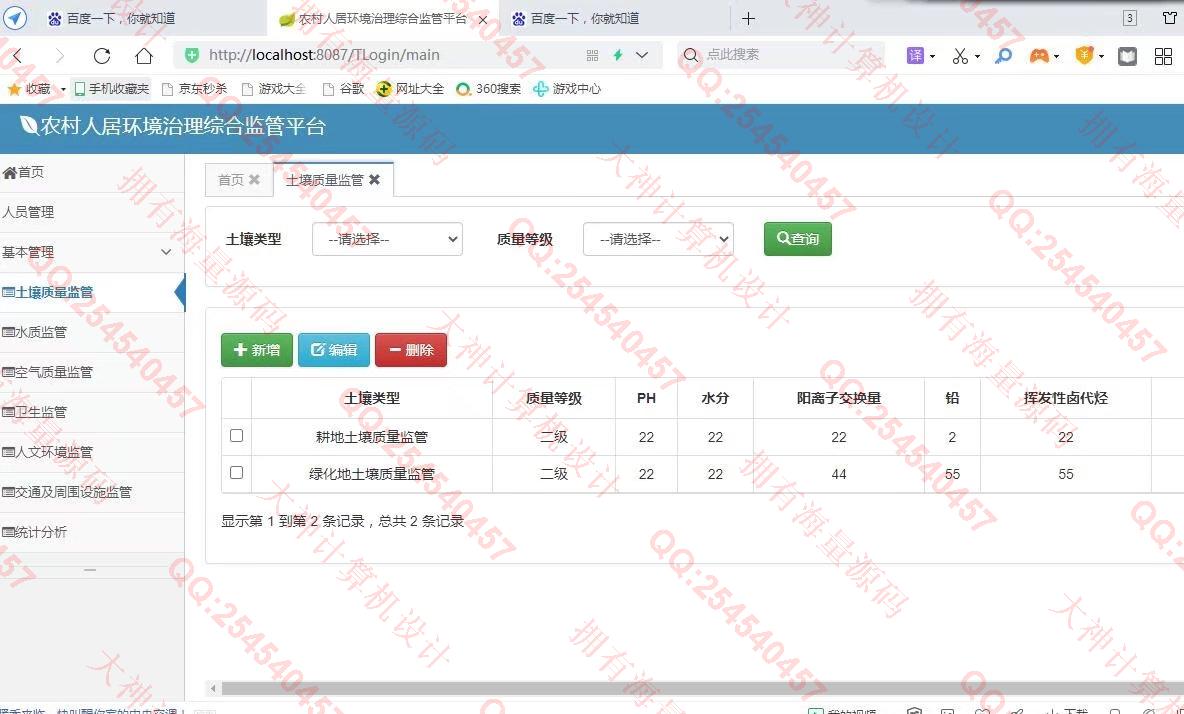Click the platform leaf logo in header

[x=29, y=125]
